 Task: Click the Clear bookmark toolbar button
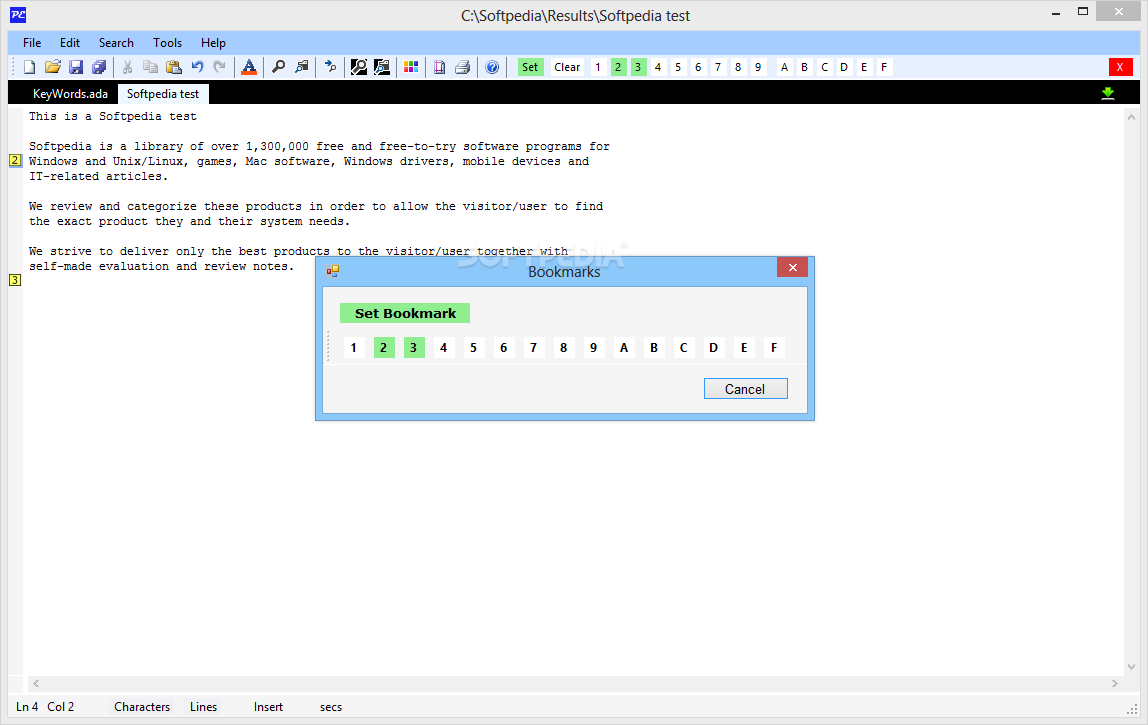567,67
